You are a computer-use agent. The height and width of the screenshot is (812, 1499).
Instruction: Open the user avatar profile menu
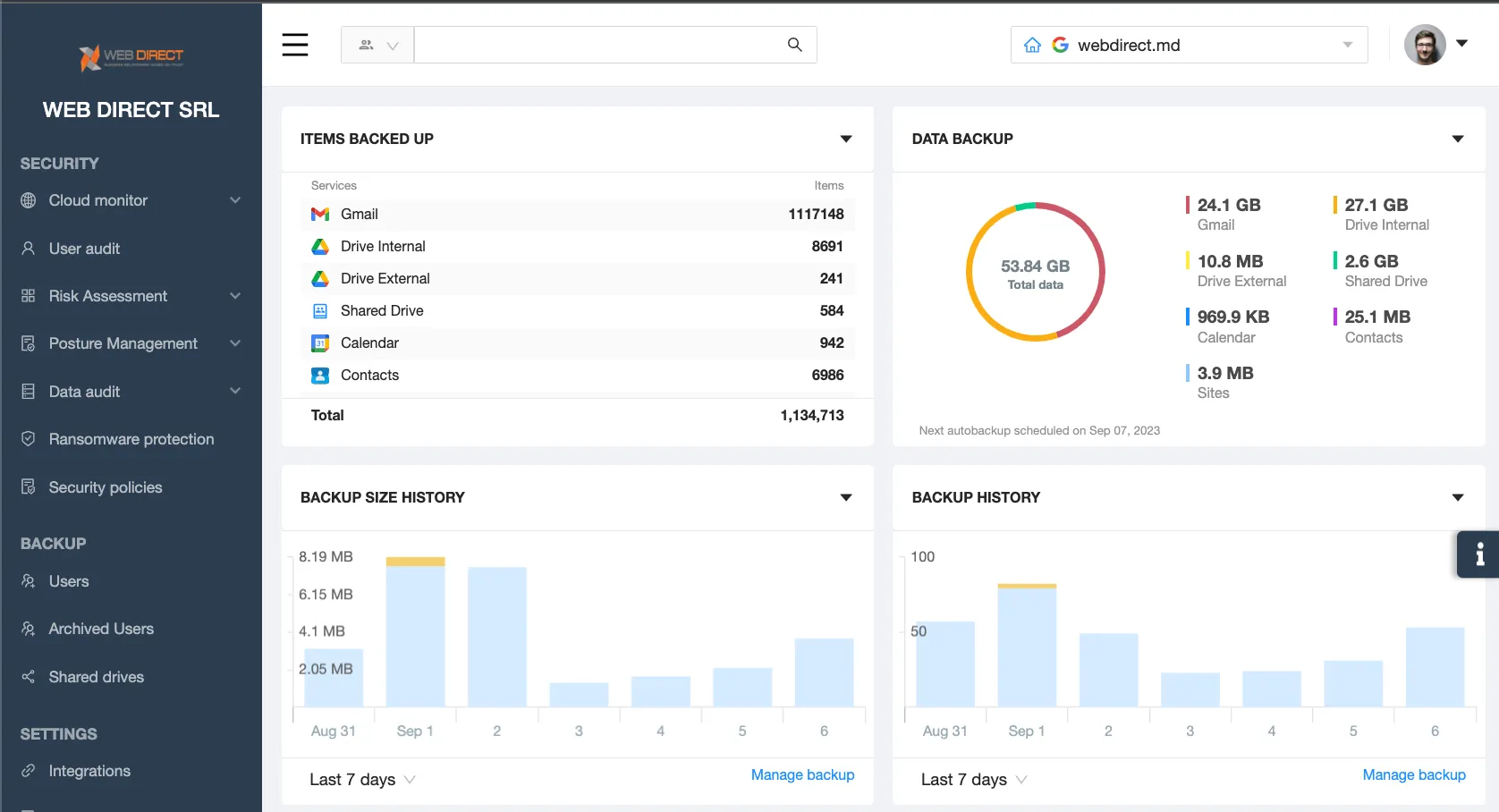click(x=1425, y=45)
